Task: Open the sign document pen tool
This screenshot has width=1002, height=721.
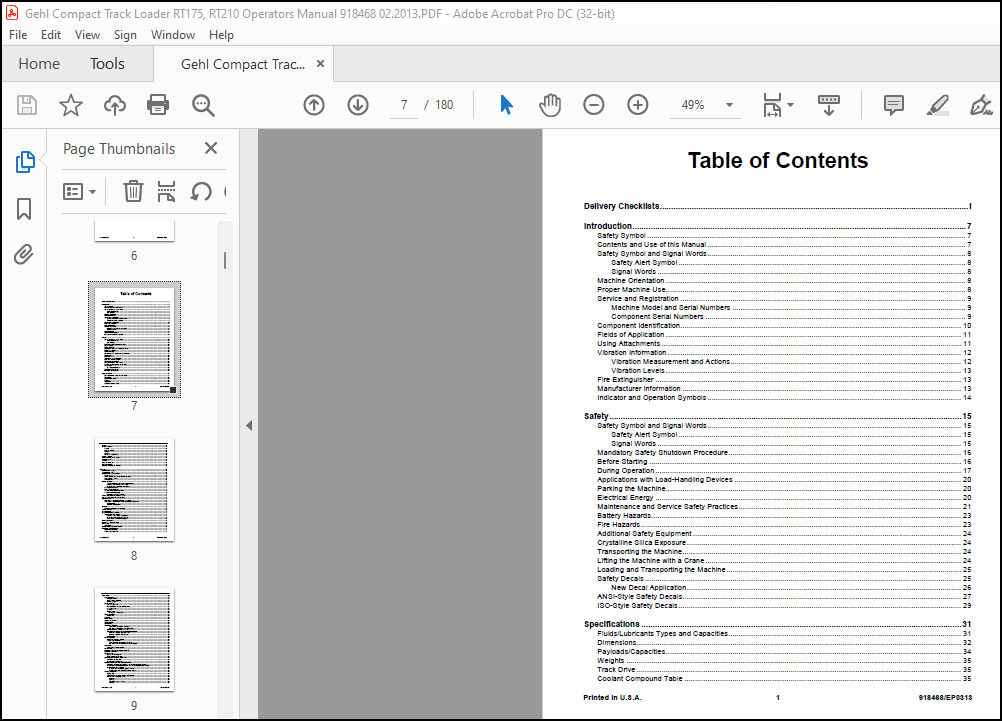Action: tap(981, 105)
